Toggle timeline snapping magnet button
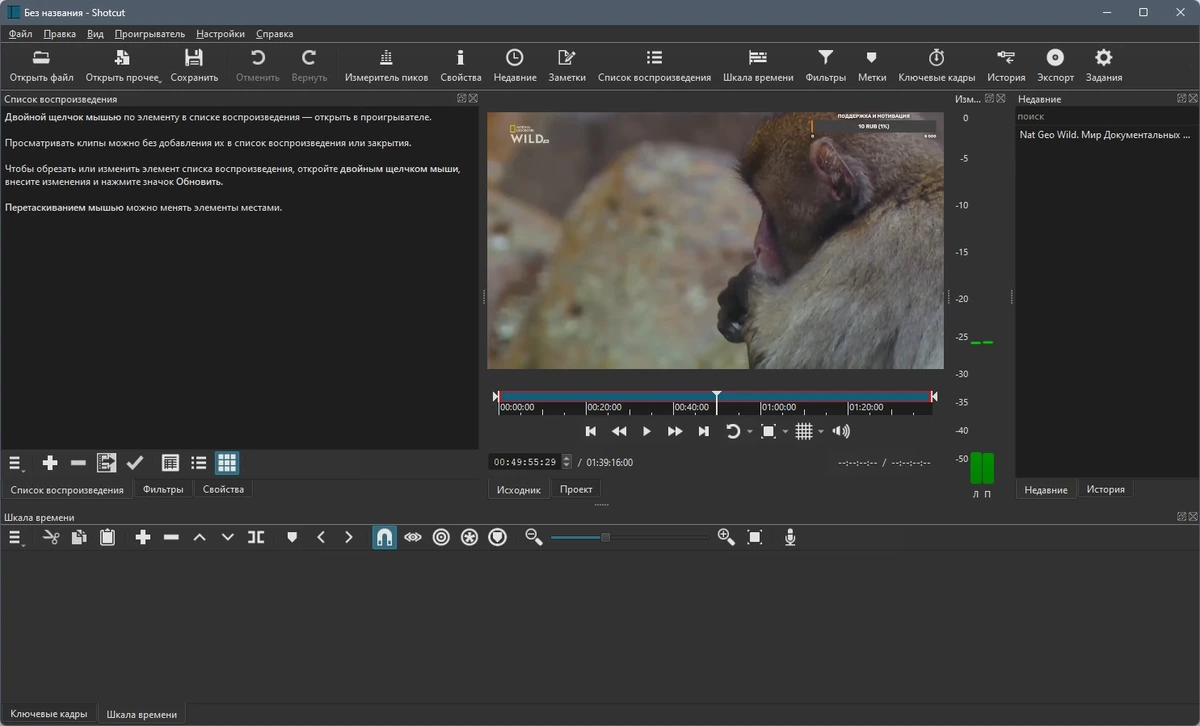Viewport: 1200px width, 726px height. pyautogui.click(x=384, y=537)
